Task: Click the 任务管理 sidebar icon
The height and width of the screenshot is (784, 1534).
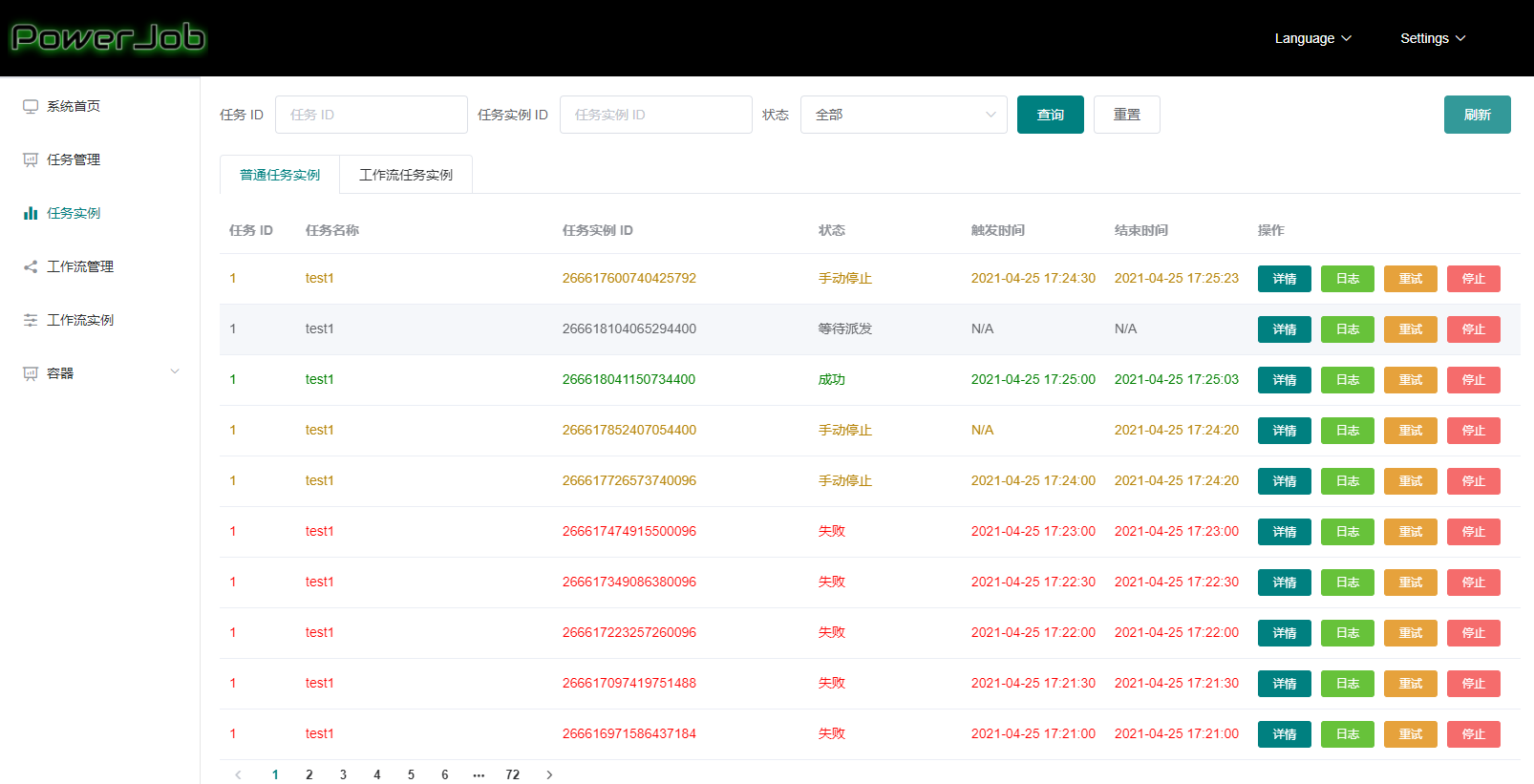Action: pos(31,159)
